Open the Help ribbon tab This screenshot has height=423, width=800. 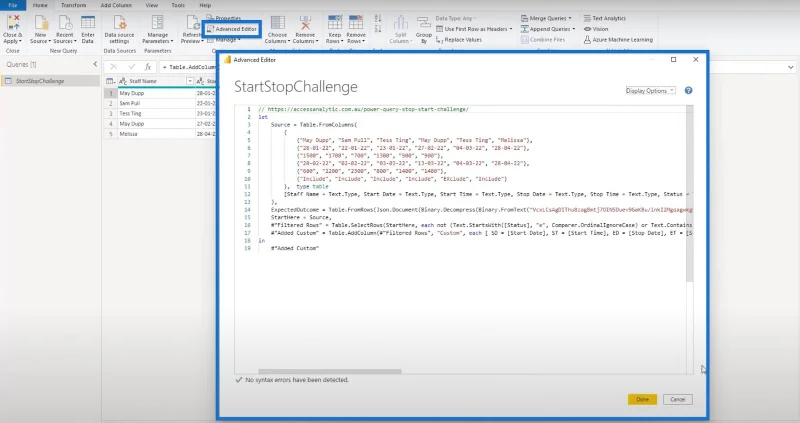point(205,5)
